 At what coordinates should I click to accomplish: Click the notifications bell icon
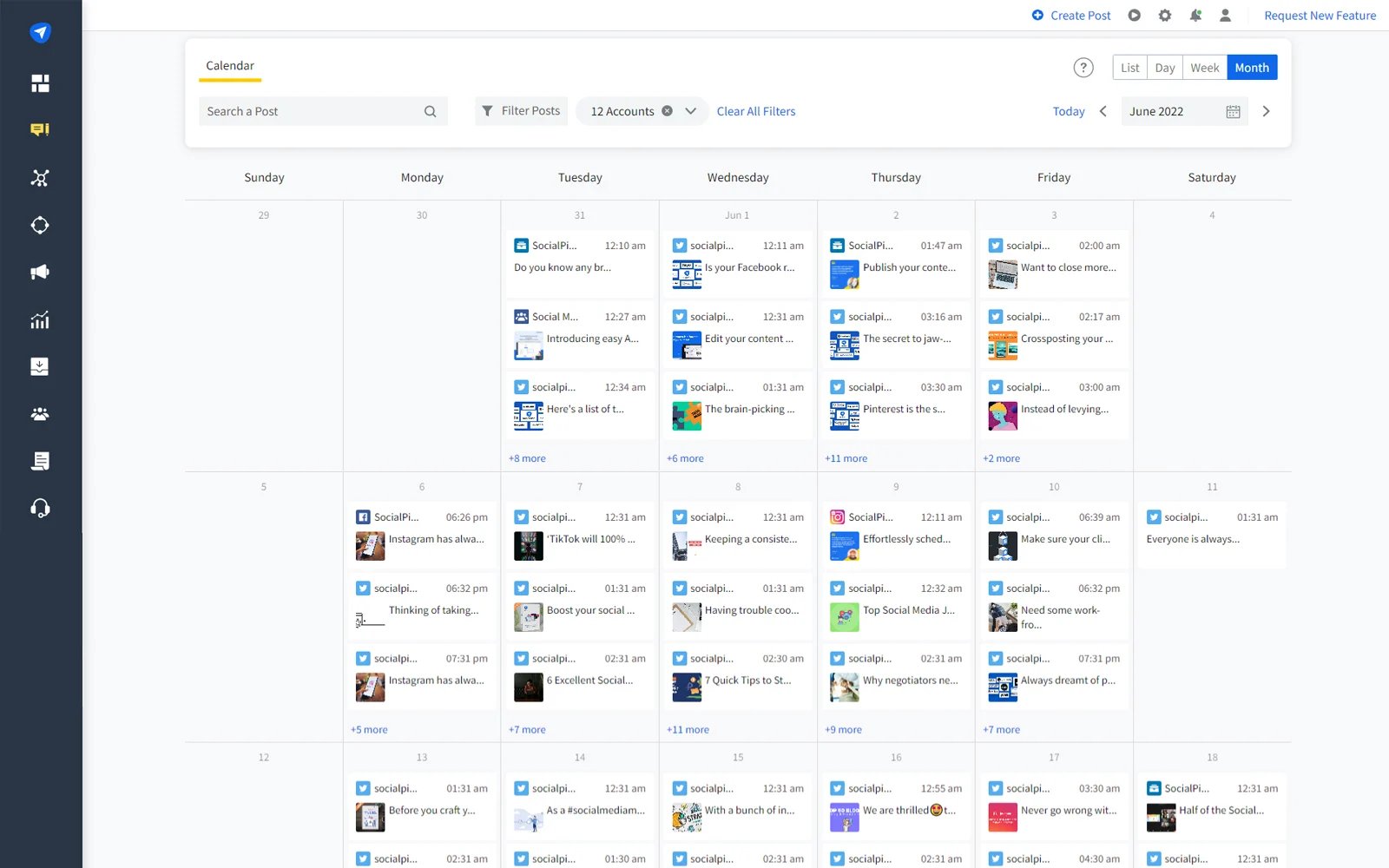click(1195, 15)
